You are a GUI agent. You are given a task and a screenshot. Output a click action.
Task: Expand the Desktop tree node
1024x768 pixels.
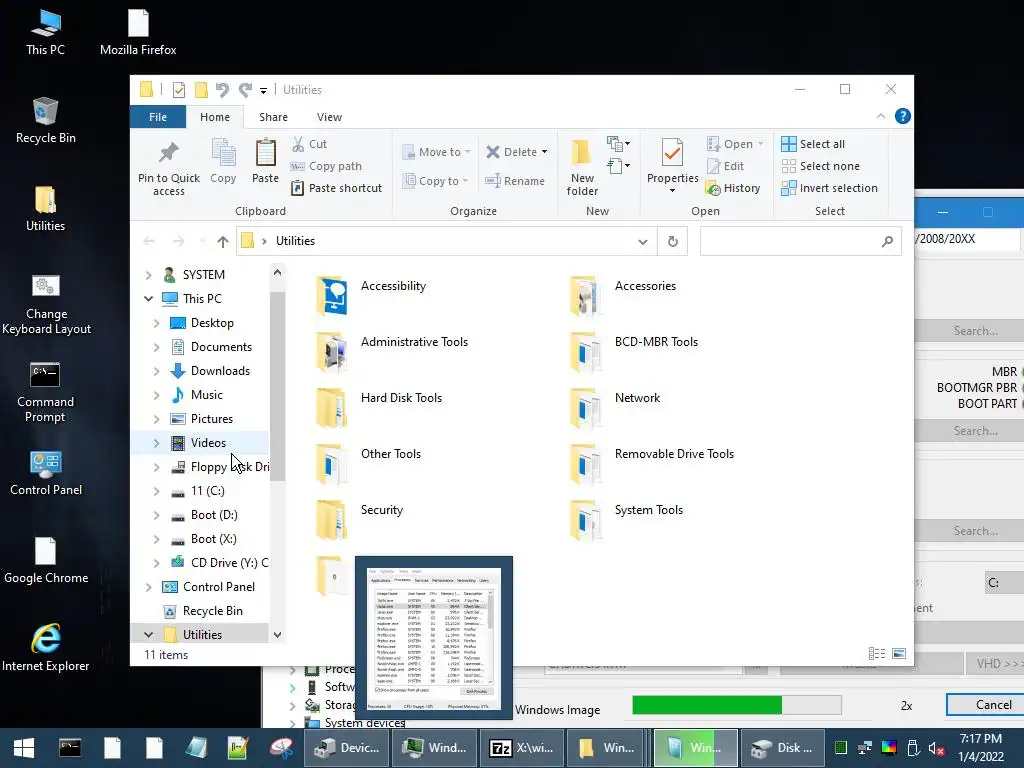coord(156,323)
